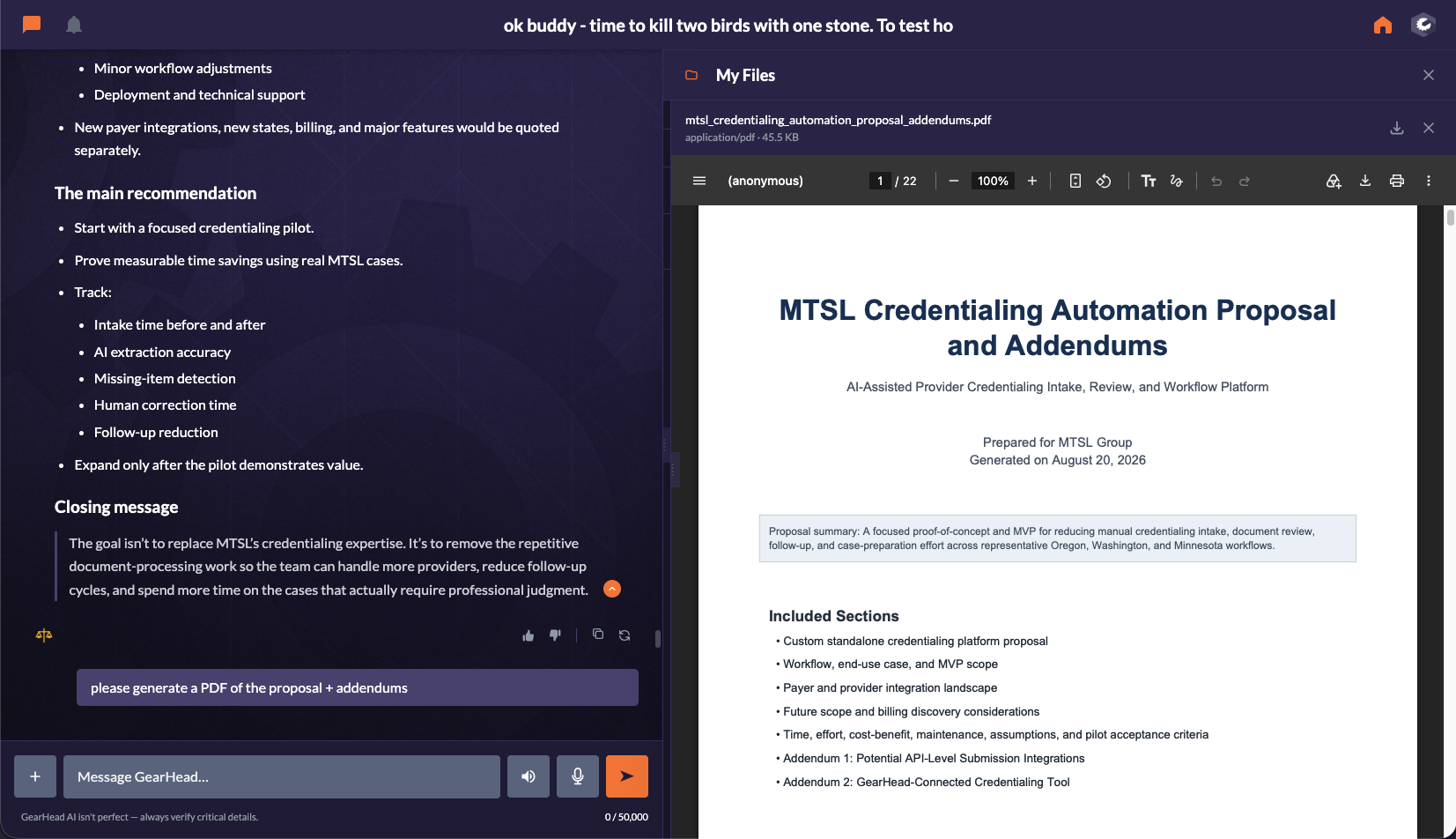
Task: Save PDF to Drive icon
Action: [1334, 181]
